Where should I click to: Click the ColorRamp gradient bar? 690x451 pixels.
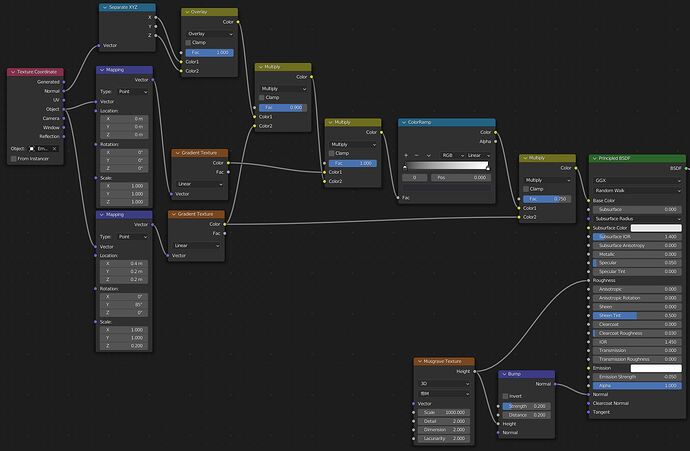[446, 165]
